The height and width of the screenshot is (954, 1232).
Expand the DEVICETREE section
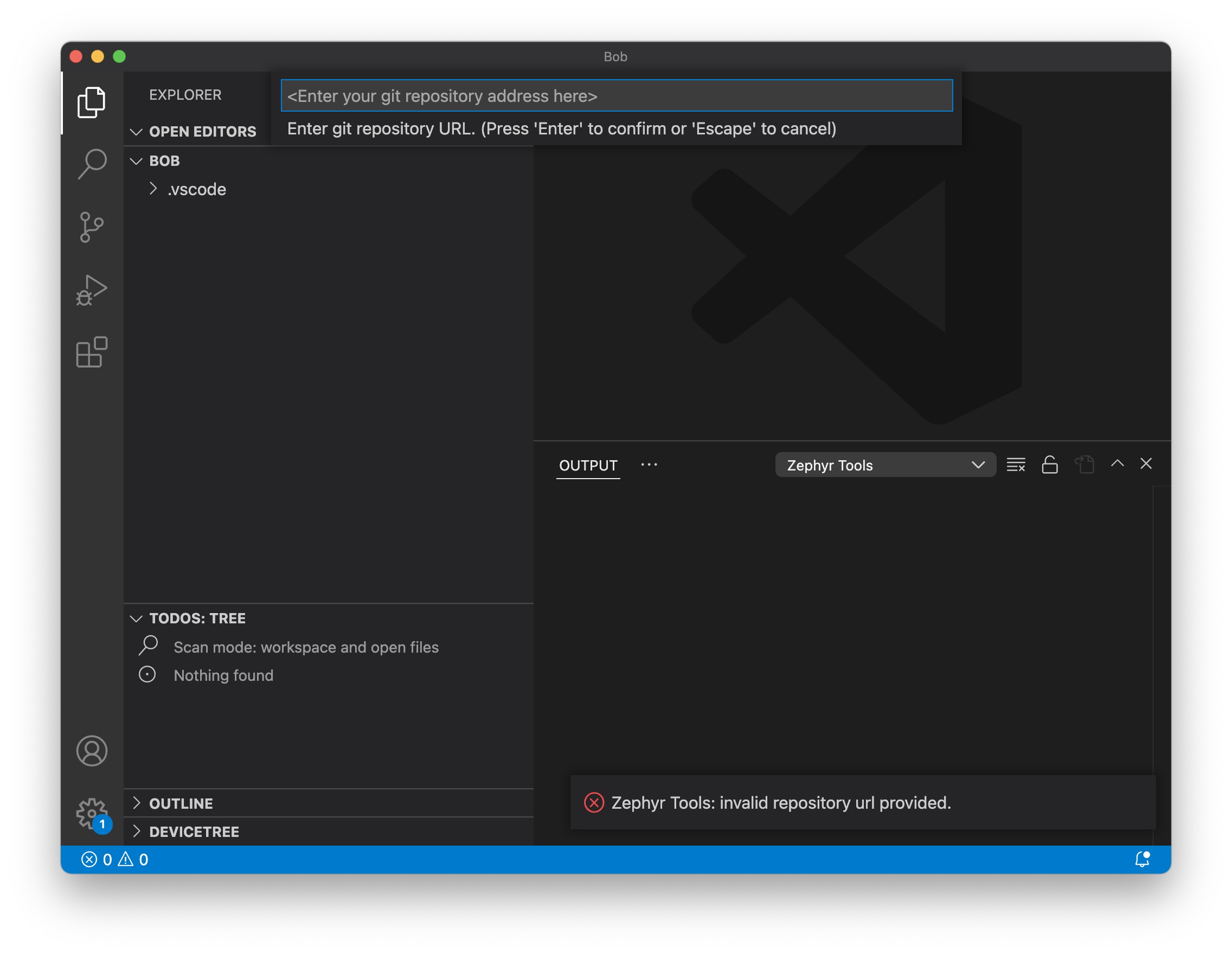[194, 831]
